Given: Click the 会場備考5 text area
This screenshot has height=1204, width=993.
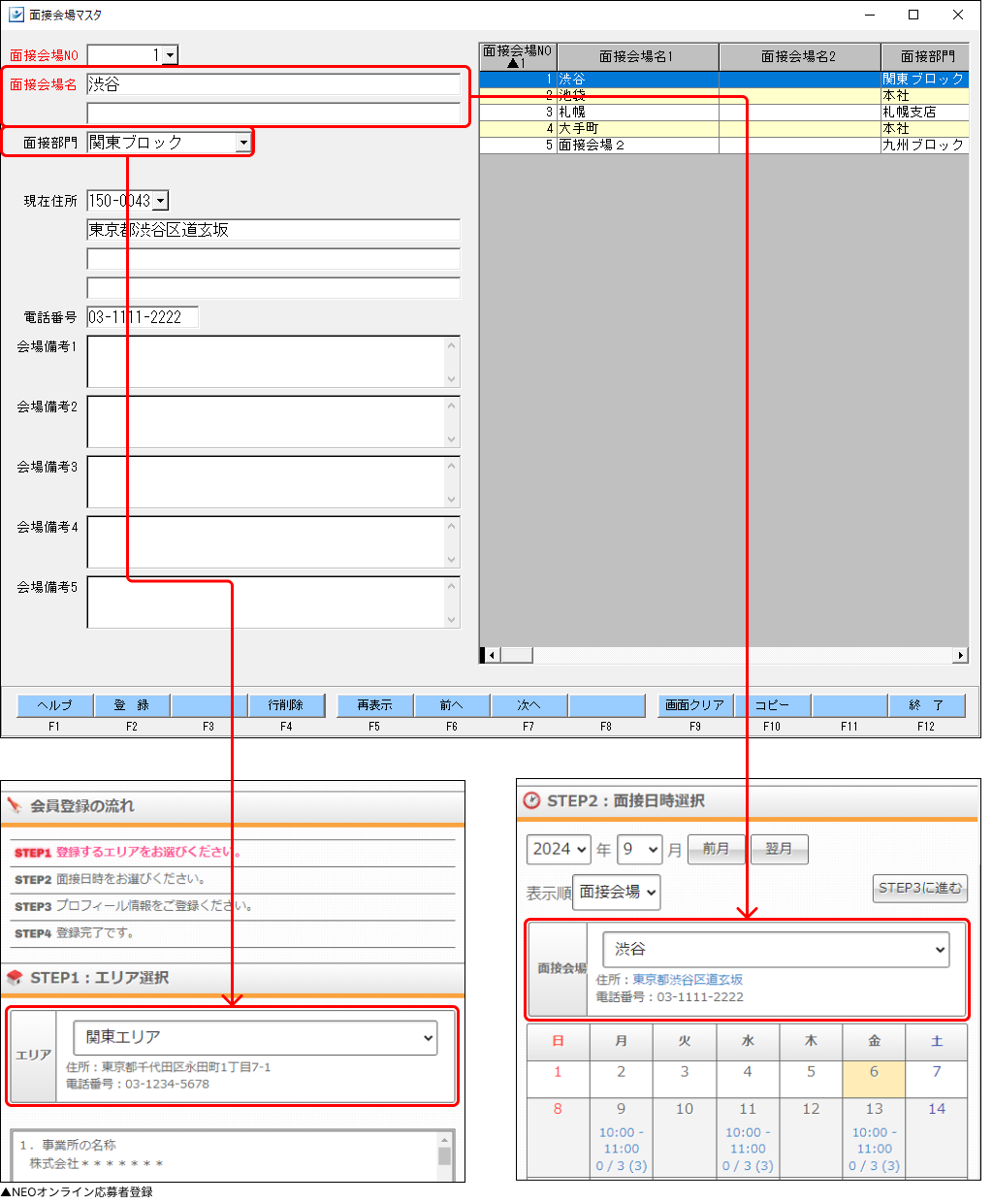Looking at the screenshot, I should [x=273, y=602].
